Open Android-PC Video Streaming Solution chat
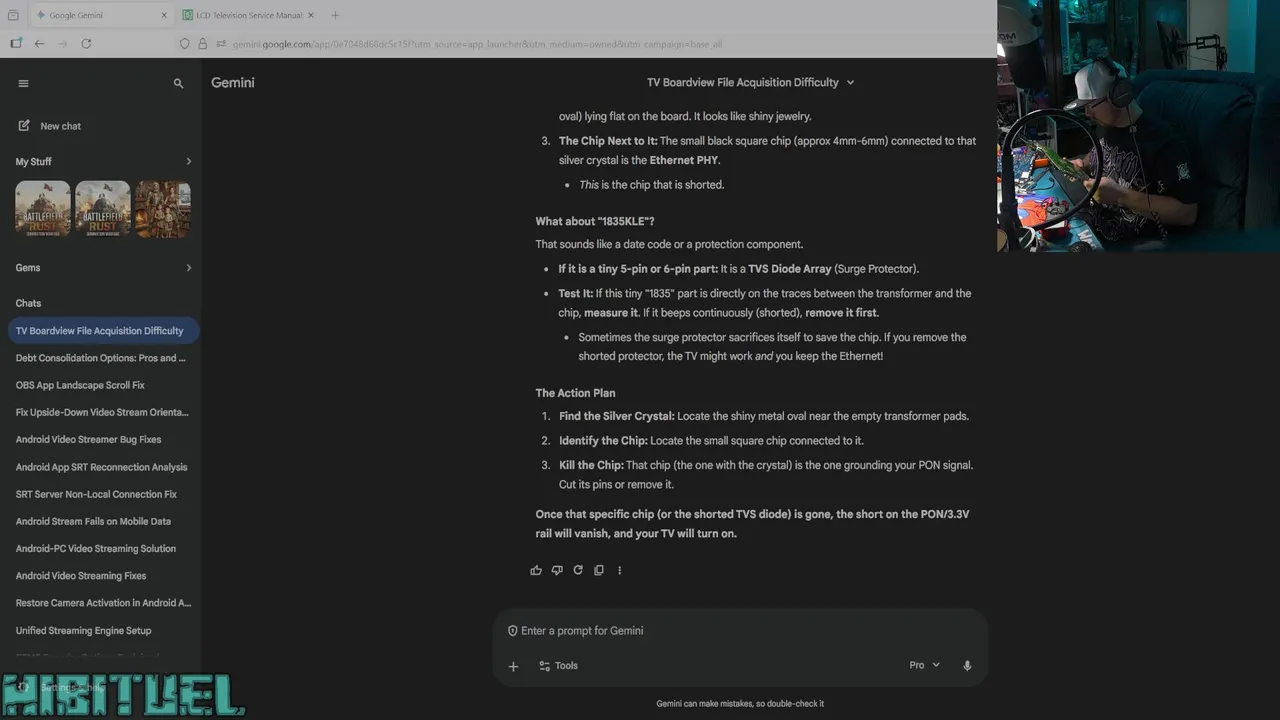Viewport: 1280px width, 720px height. coord(103,548)
